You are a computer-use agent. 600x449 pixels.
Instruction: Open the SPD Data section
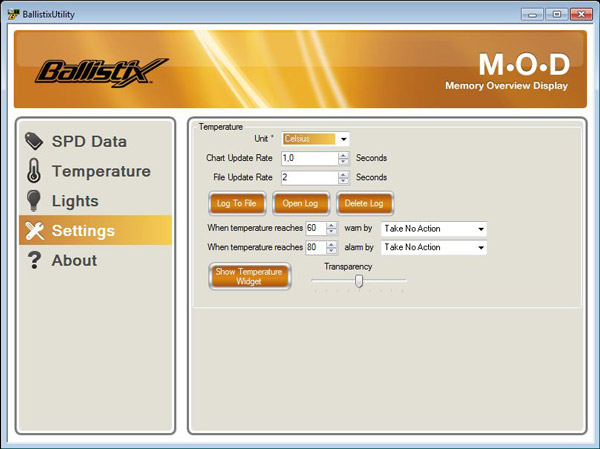[95, 141]
